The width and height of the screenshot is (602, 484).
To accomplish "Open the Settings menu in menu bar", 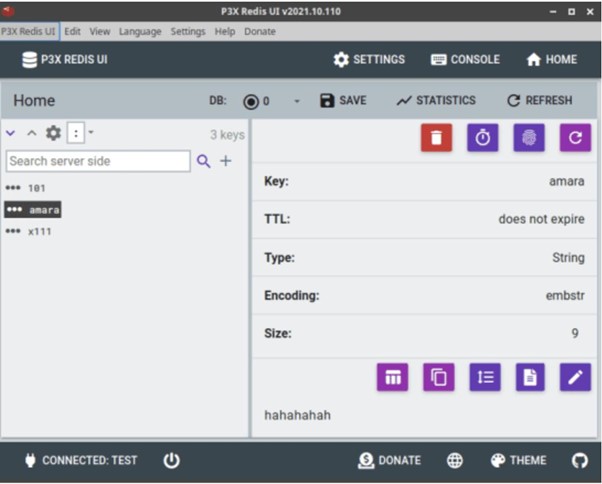I will (x=188, y=31).
